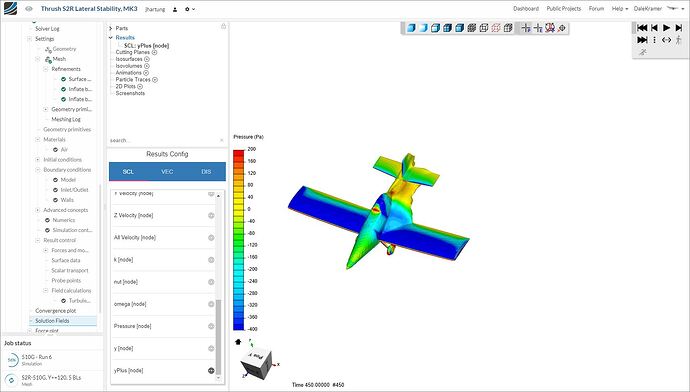Click the play animation button

tap(667, 28)
